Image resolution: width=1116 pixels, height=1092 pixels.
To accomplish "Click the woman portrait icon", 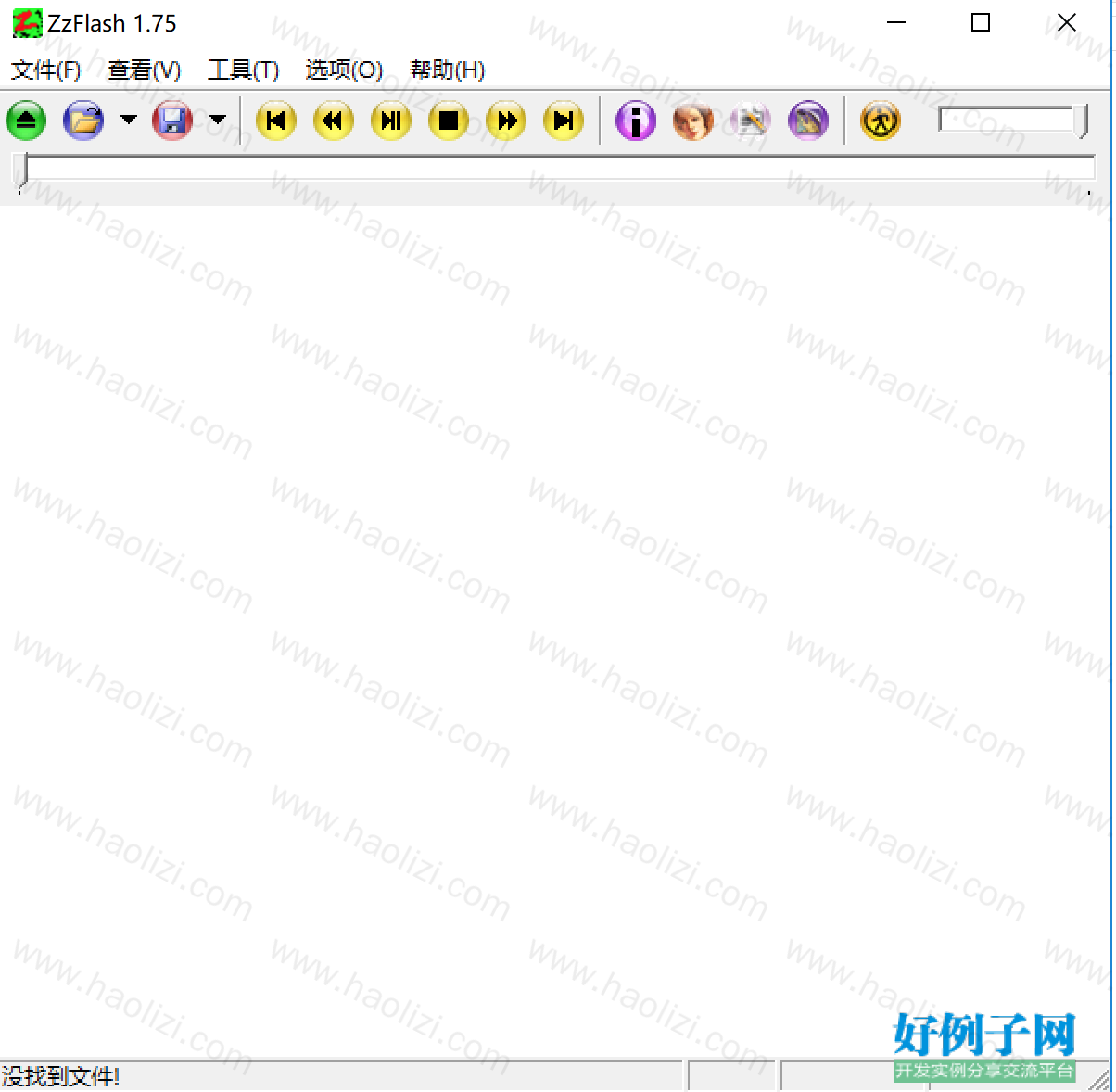I will tap(693, 121).
